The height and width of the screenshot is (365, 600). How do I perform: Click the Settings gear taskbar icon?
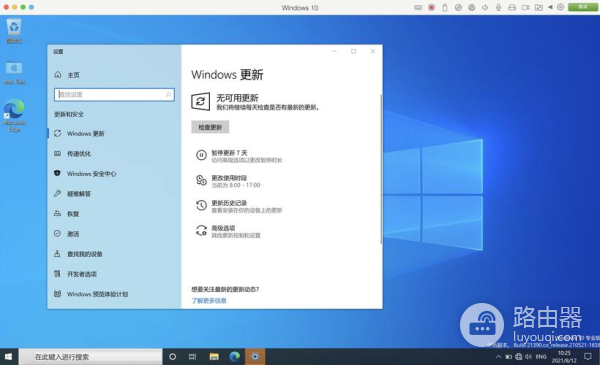click(x=255, y=357)
